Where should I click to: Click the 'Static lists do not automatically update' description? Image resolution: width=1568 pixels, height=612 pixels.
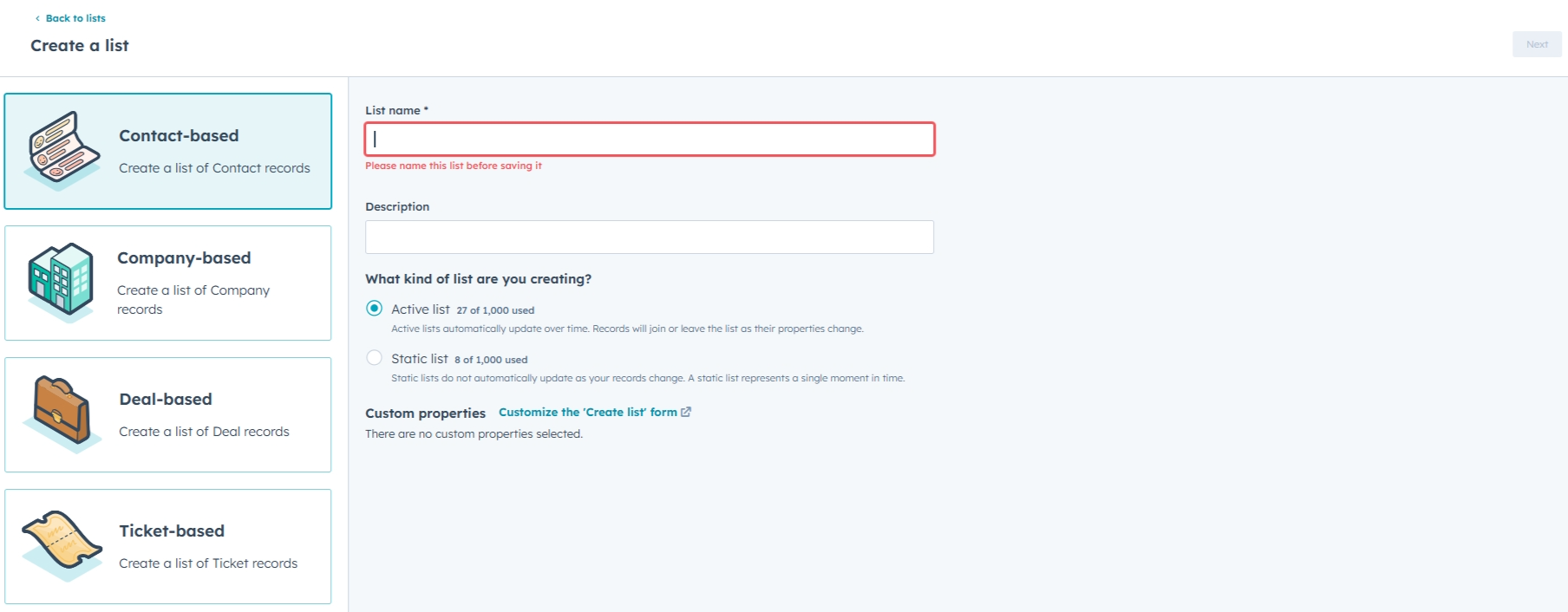(x=648, y=378)
